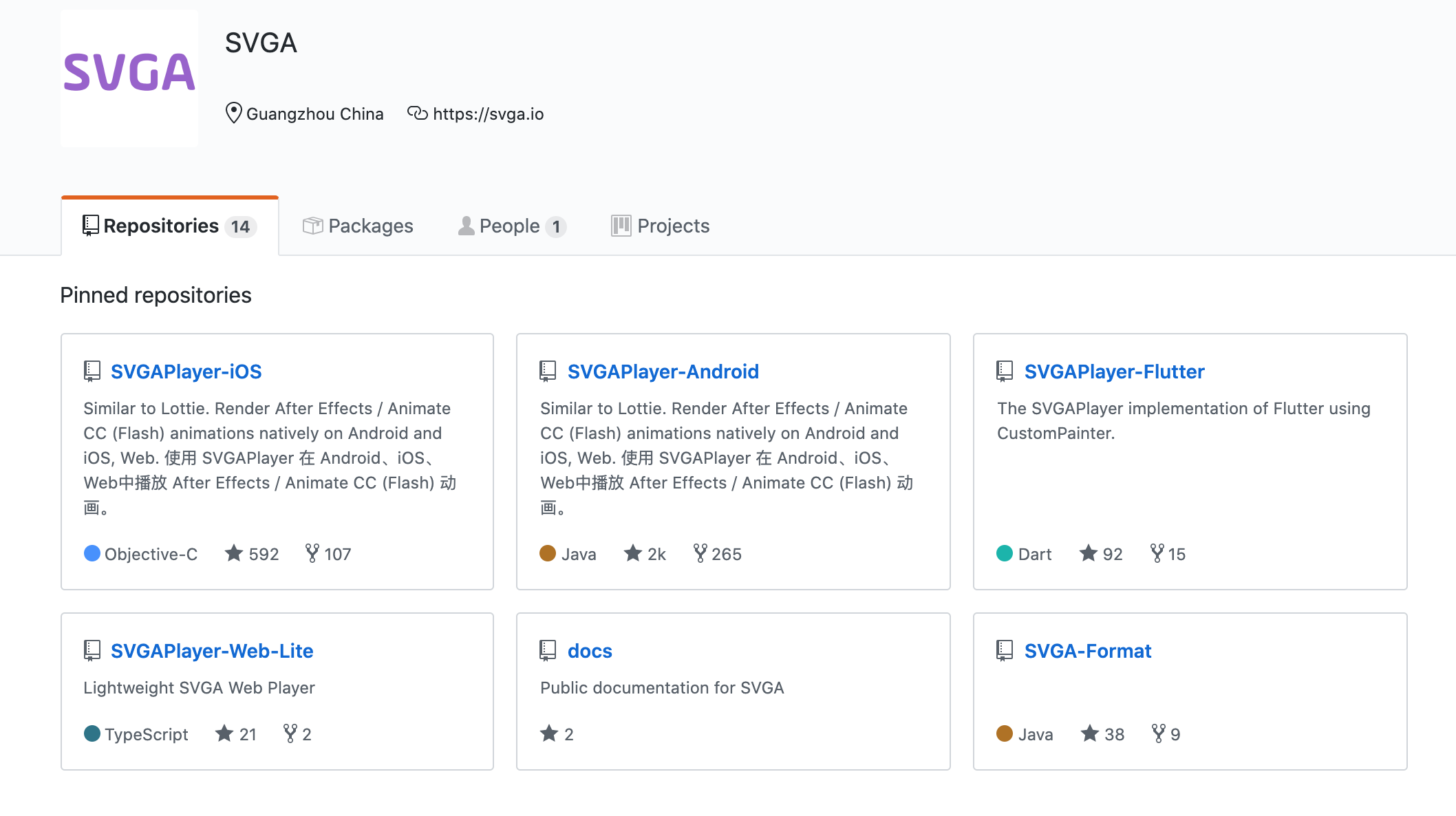Open the Projects tab
The width and height of the screenshot is (1456, 816).
click(x=660, y=226)
